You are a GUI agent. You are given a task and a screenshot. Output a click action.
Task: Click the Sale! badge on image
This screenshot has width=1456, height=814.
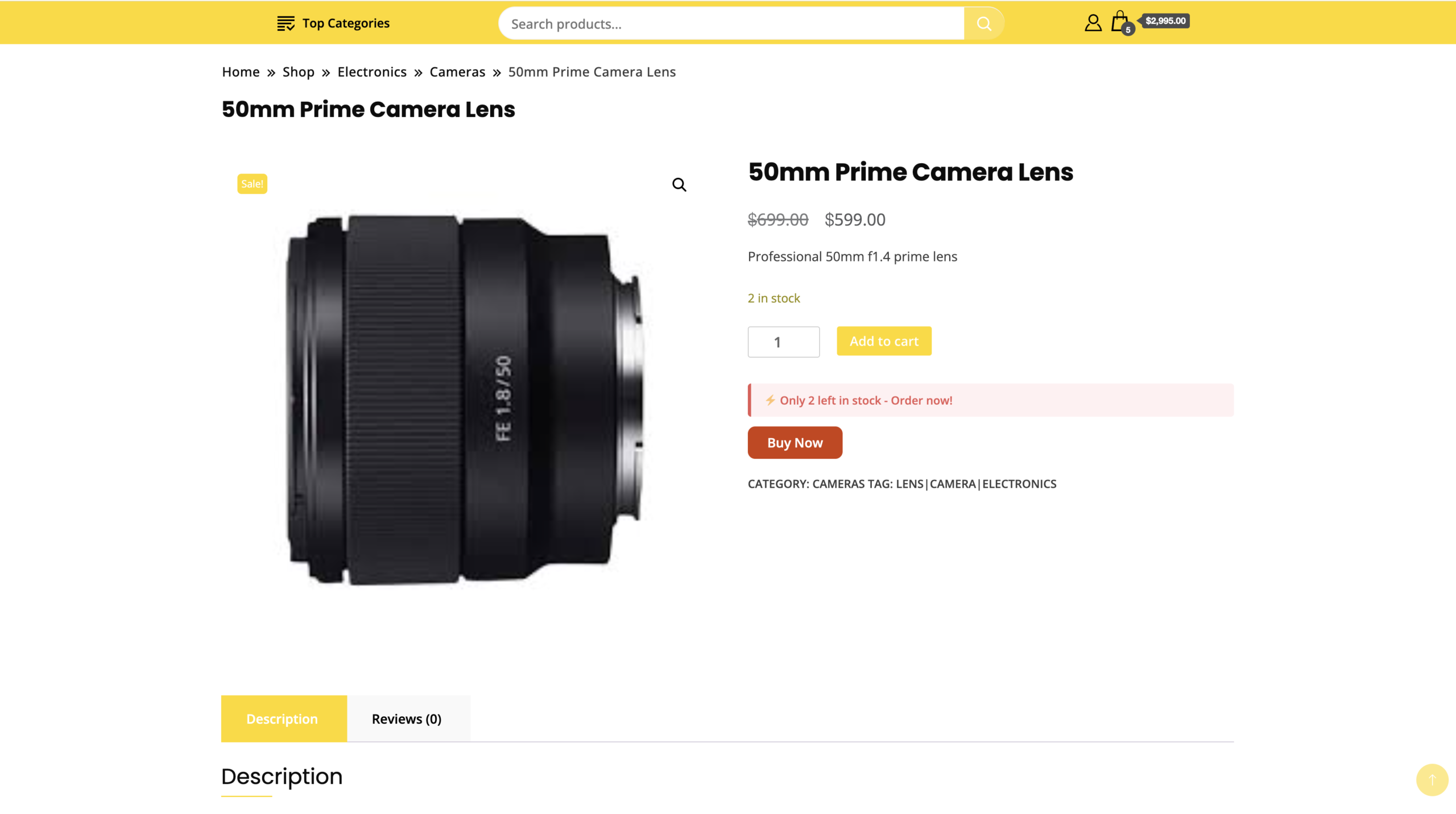pyautogui.click(x=252, y=184)
